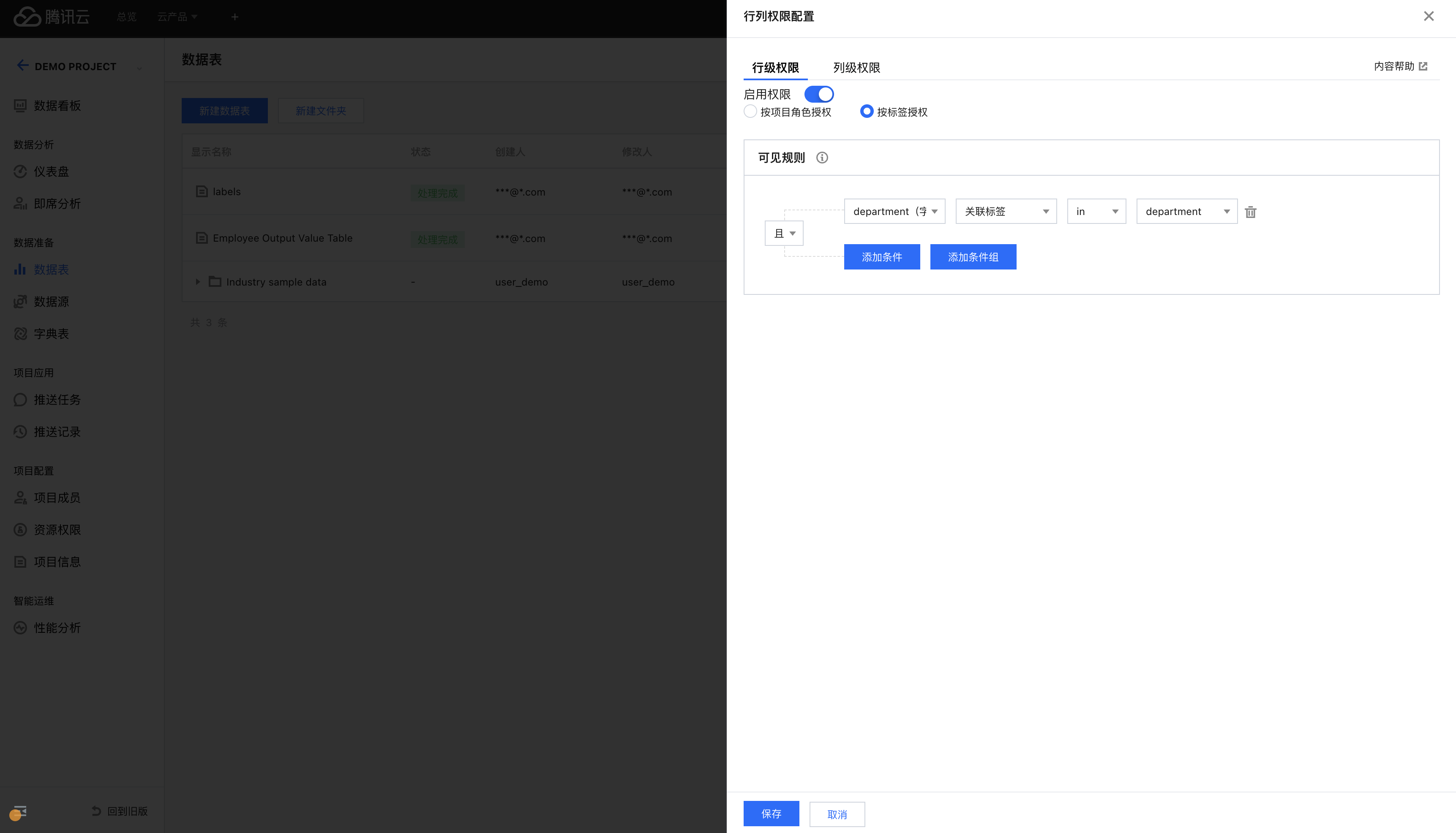1456x833 pixels.
Task: Open 仪表盘 from the sidebar
Action: coord(50,171)
